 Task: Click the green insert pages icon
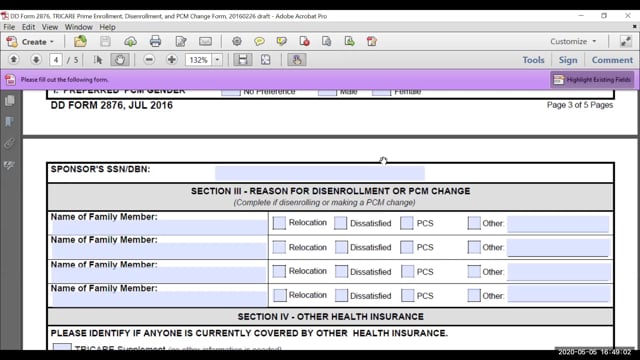[x=349, y=41]
